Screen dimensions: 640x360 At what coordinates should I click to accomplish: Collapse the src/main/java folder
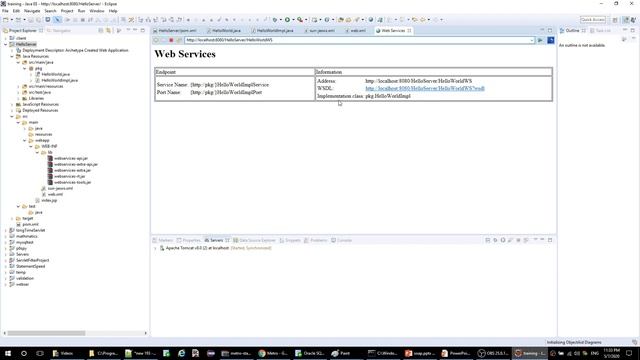18,62
